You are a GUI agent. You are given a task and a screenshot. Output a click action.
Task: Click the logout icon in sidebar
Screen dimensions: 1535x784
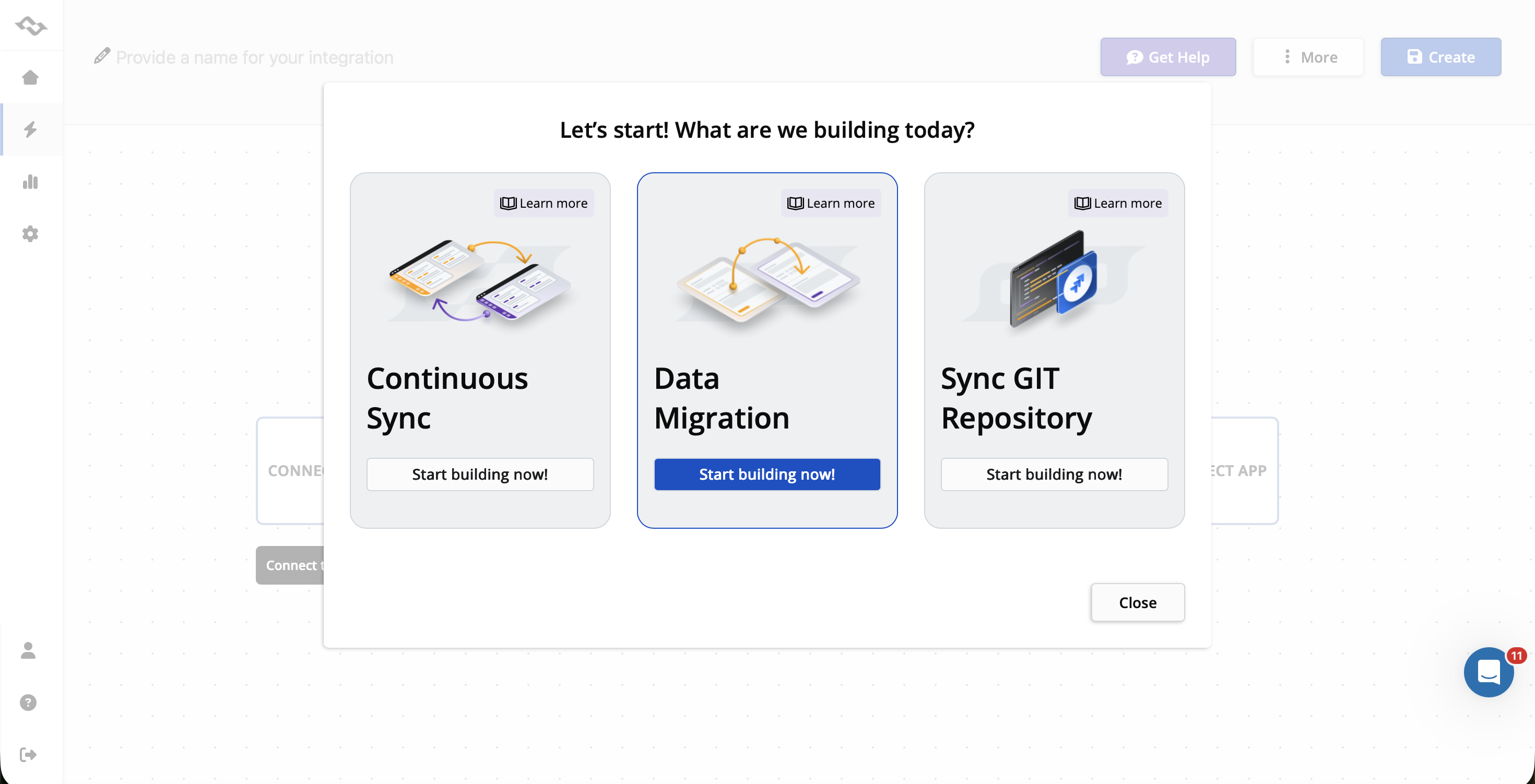pos(28,755)
